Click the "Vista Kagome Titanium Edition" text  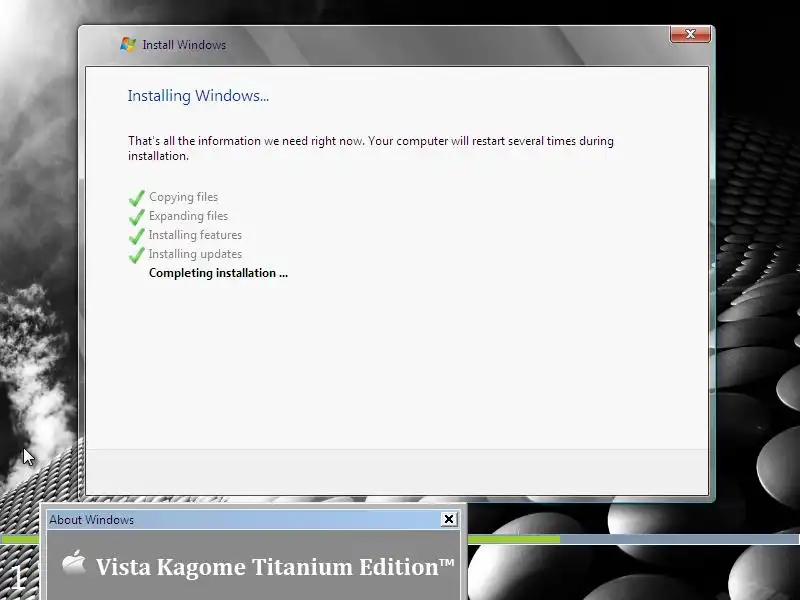(275, 566)
